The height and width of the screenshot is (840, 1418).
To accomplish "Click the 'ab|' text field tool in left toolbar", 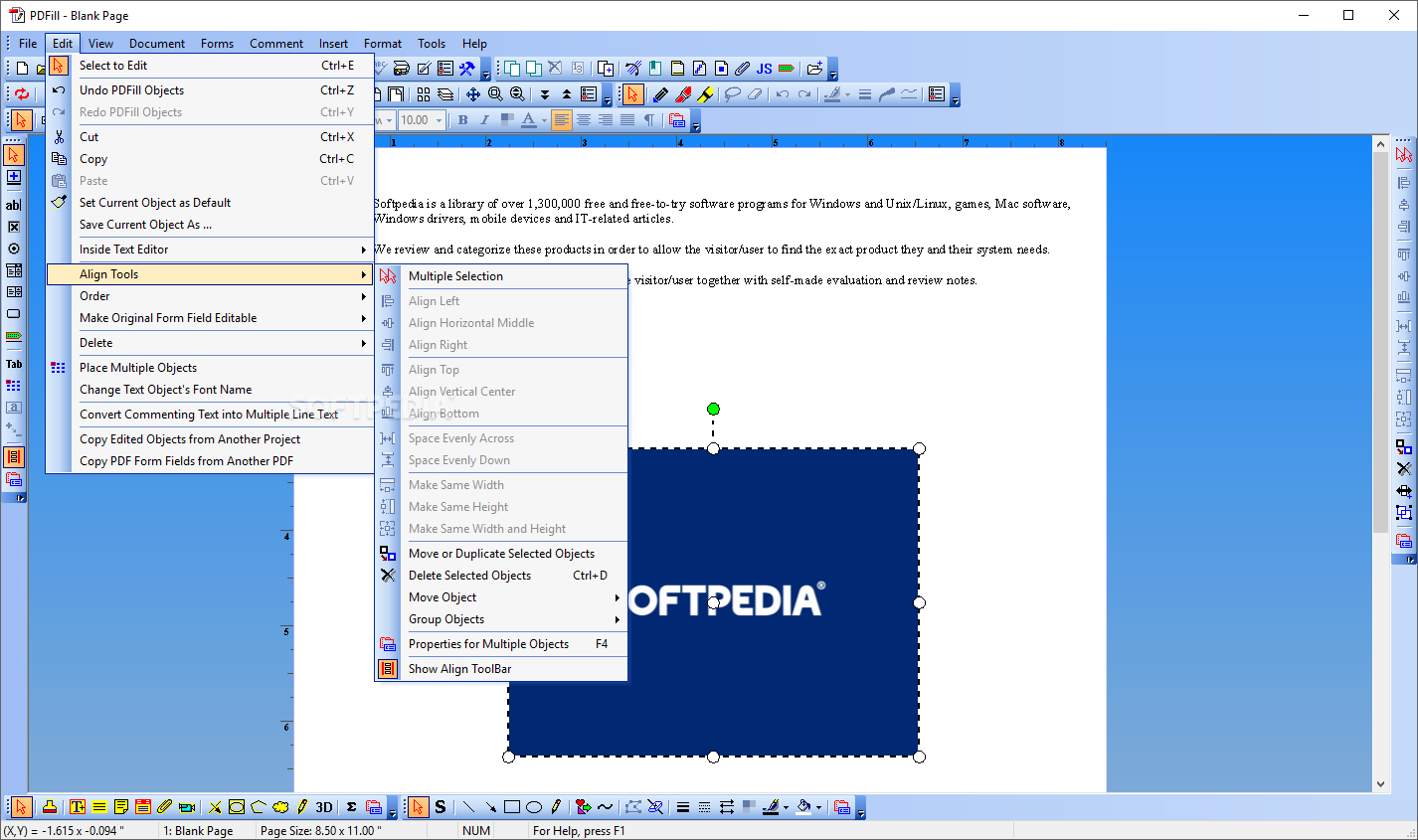I will click(14, 205).
